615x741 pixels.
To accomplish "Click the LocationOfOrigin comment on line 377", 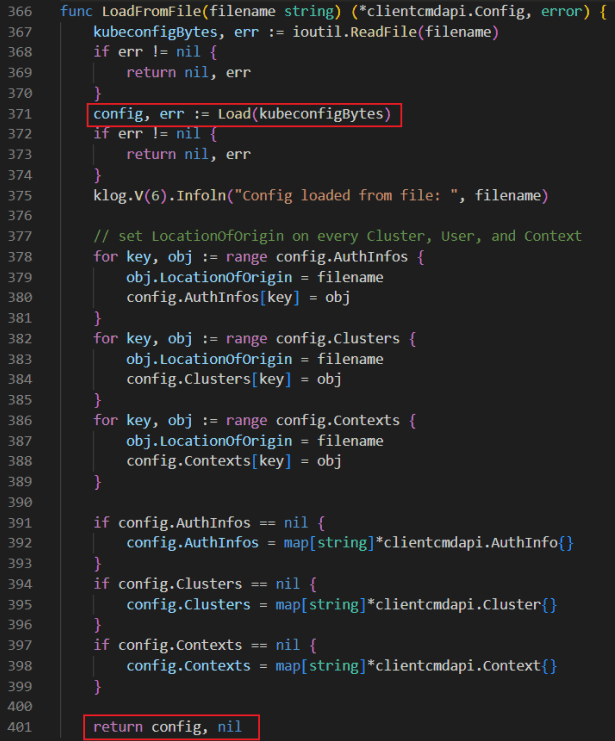I will [338, 236].
